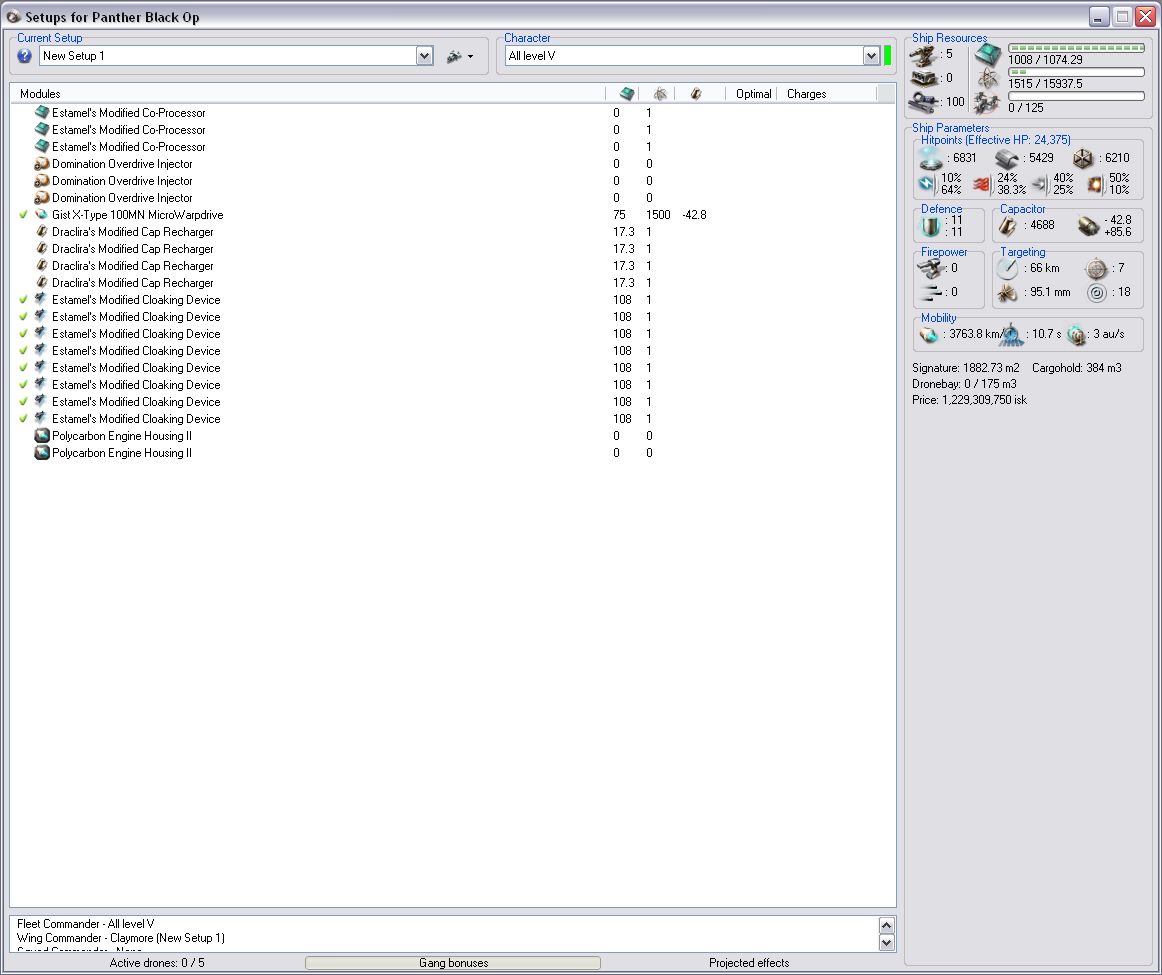Click the Gang bonuses button

coord(453,962)
